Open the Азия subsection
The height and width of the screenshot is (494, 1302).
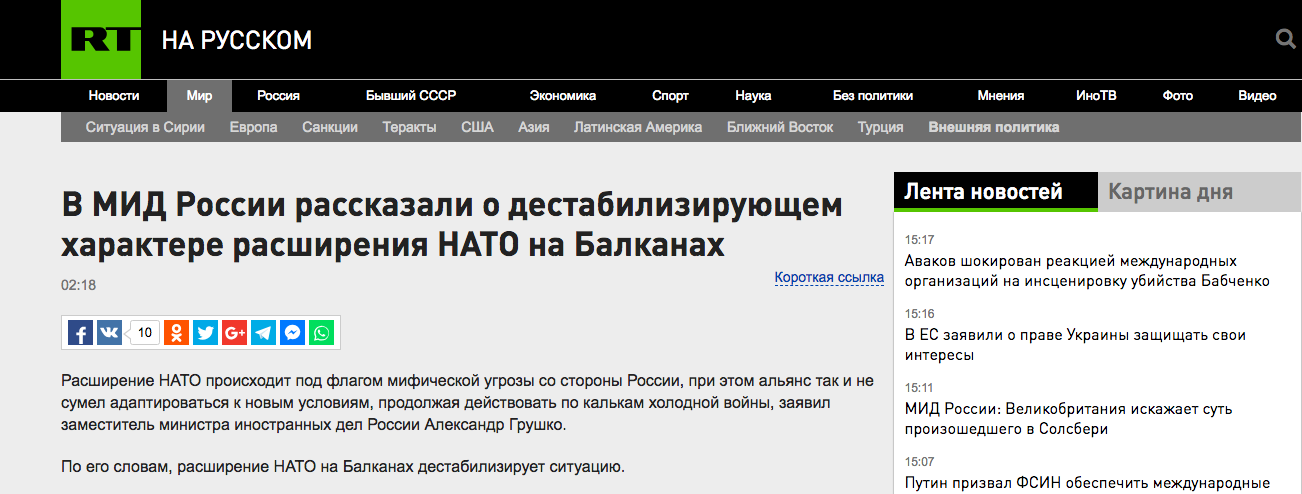pos(534,127)
